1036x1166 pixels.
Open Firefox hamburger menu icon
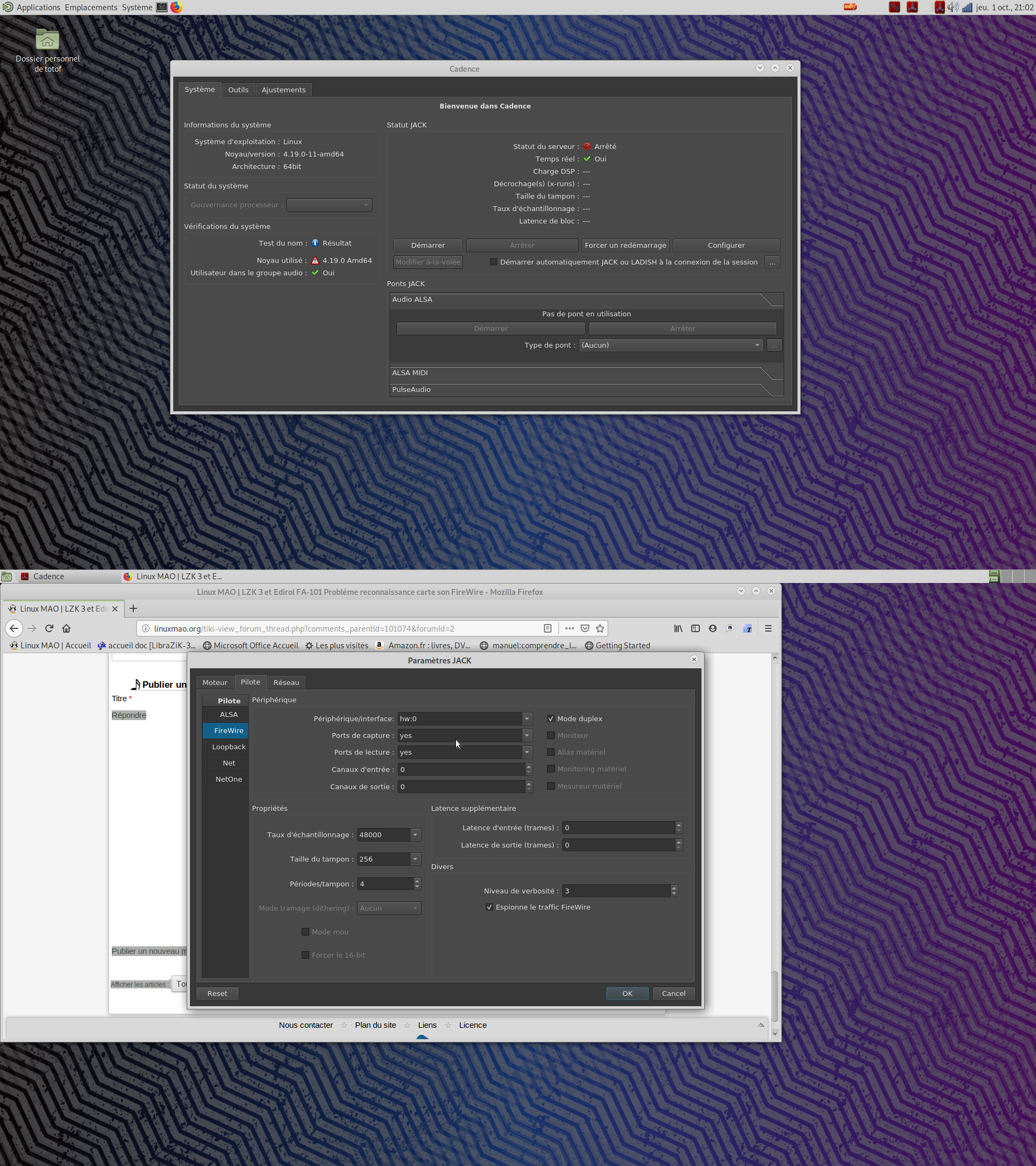coord(768,628)
